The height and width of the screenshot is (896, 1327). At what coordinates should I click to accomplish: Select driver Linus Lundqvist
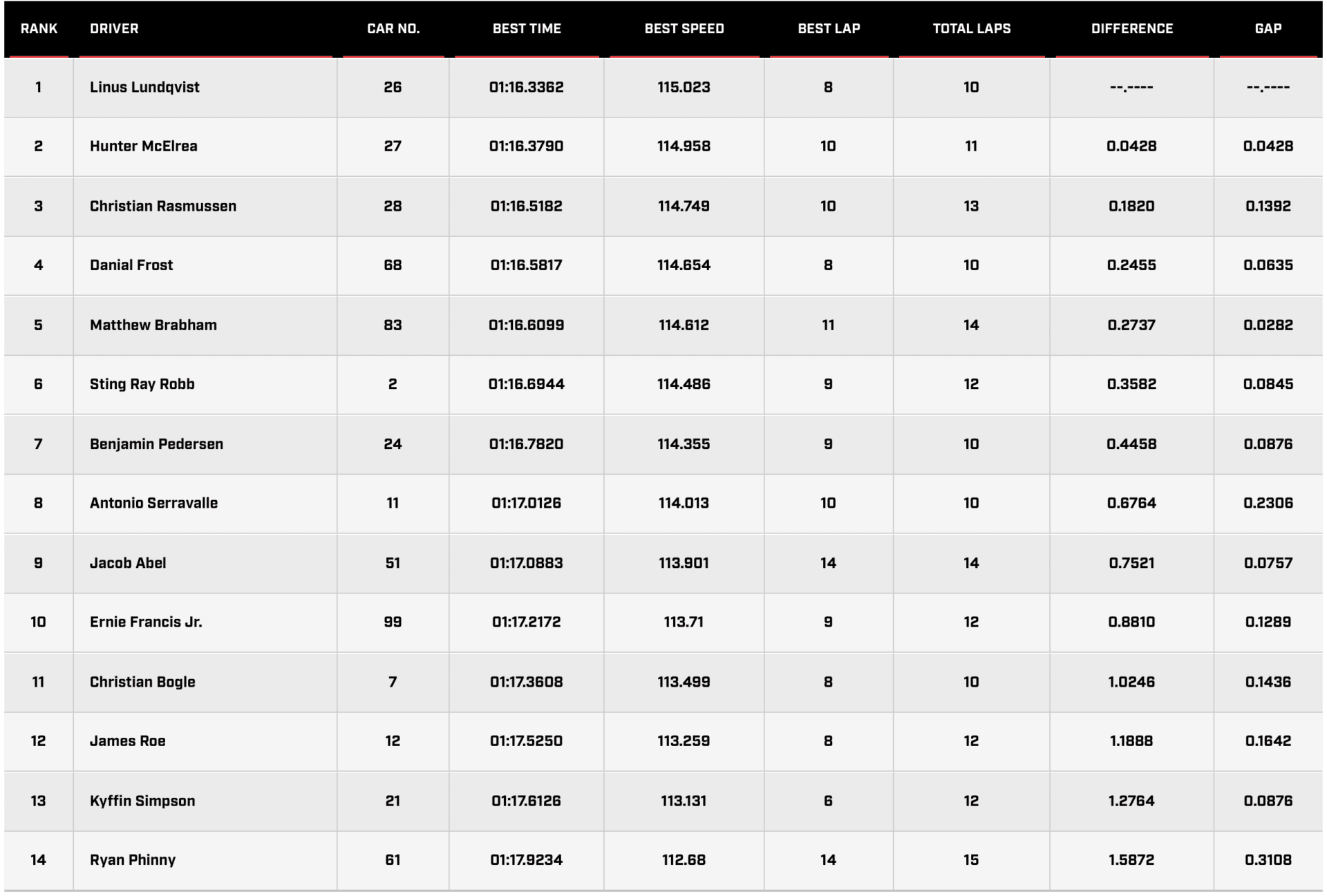pyautogui.click(x=144, y=87)
